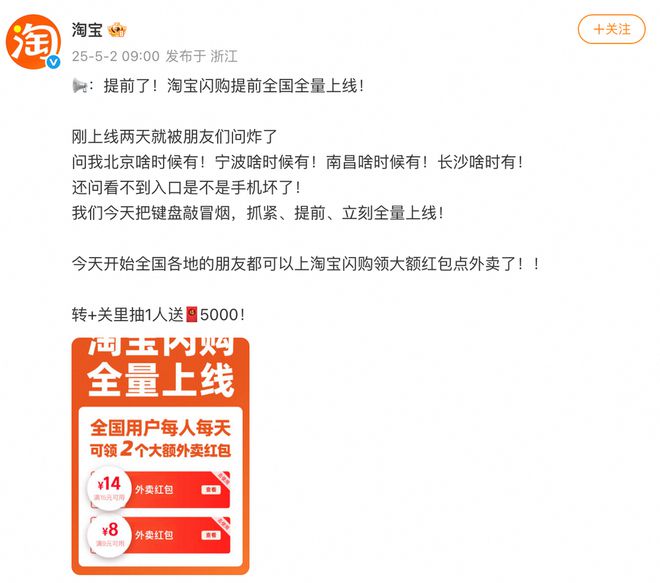Open the 淘宝 account name link
The image size is (660, 583).
[x=87, y=30]
